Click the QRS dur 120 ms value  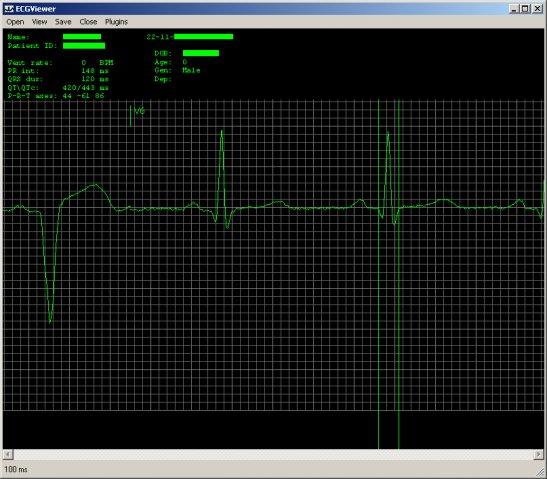(95, 79)
